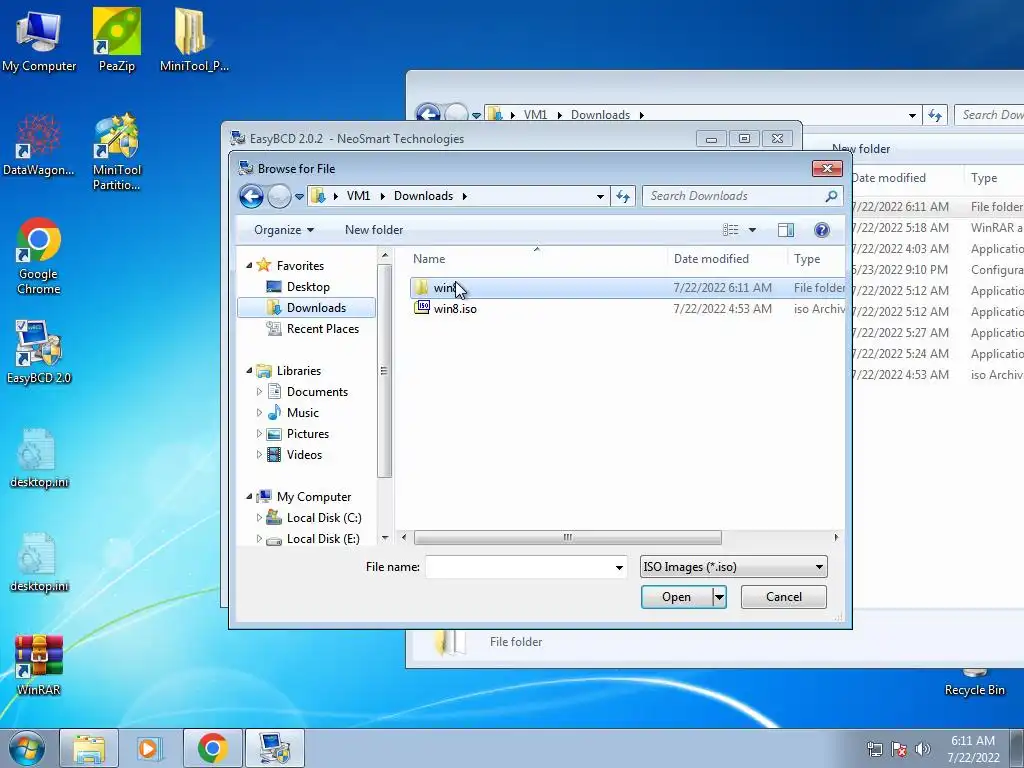
Task: Refresh the Downloads listing in Browse dialog
Action: pos(623,196)
